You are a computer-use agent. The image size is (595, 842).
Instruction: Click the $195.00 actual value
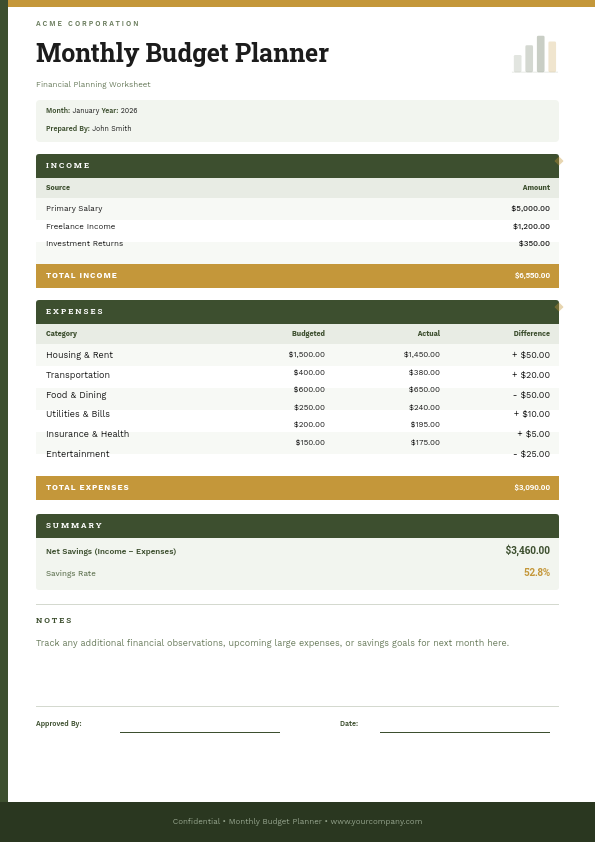[x=425, y=424]
